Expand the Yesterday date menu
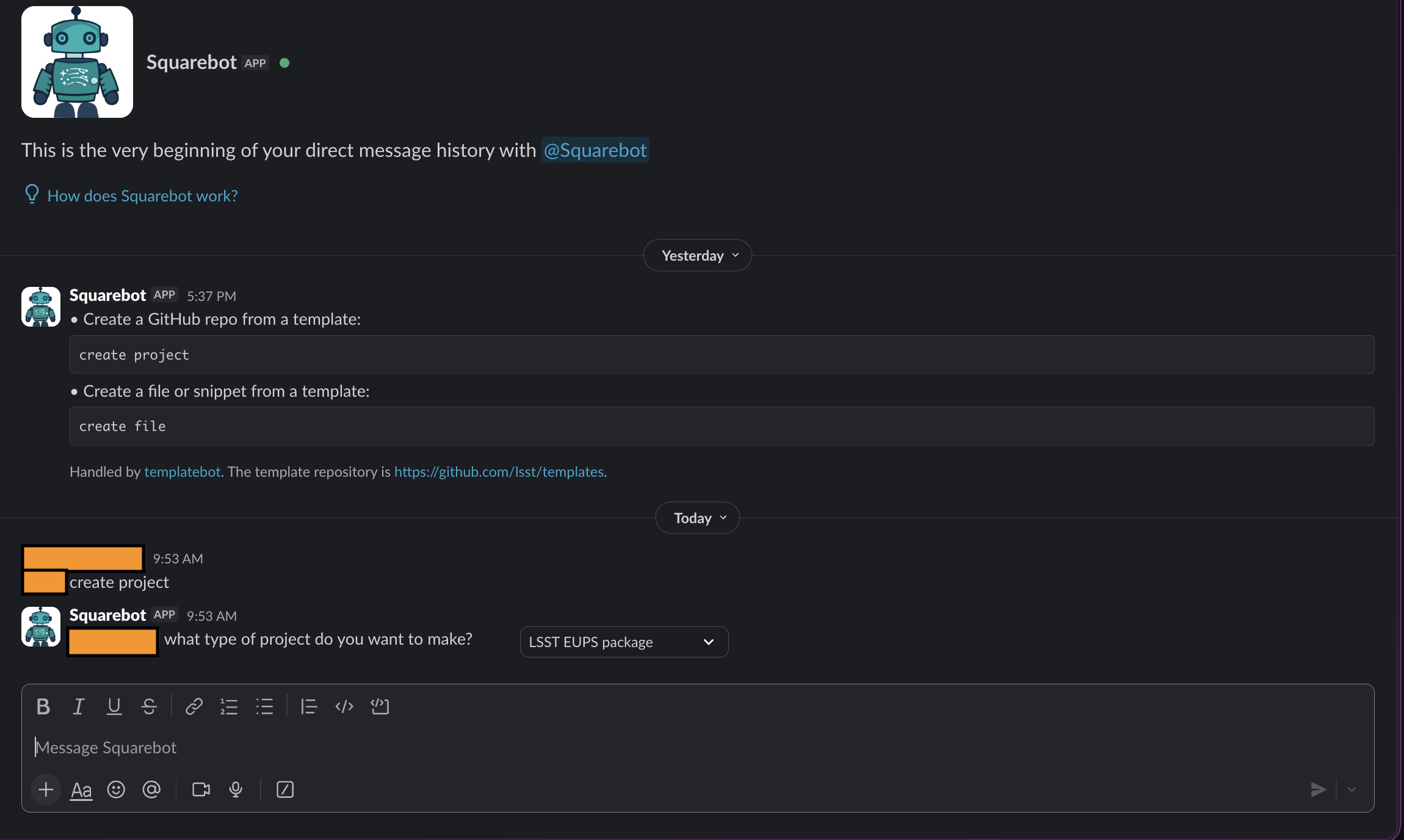 tap(697, 255)
